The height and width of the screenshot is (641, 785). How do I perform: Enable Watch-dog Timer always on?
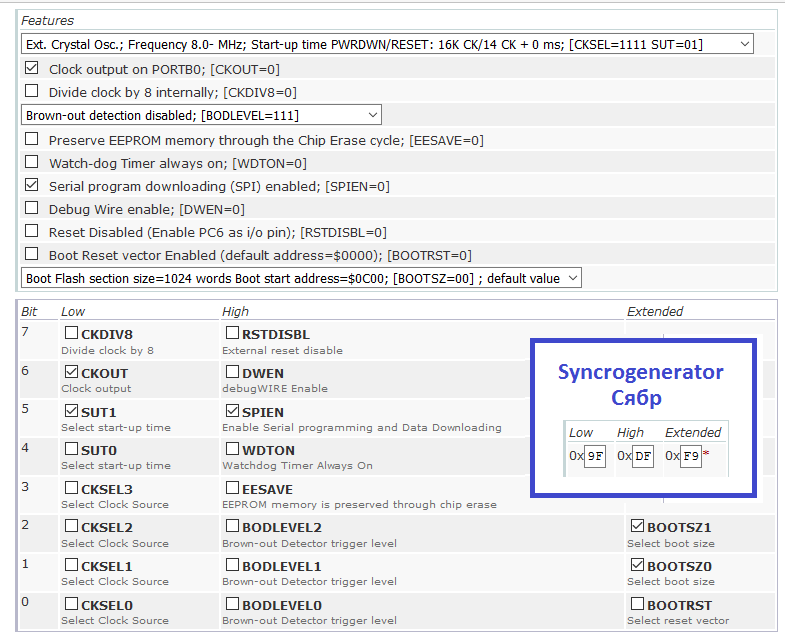point(32,162)
